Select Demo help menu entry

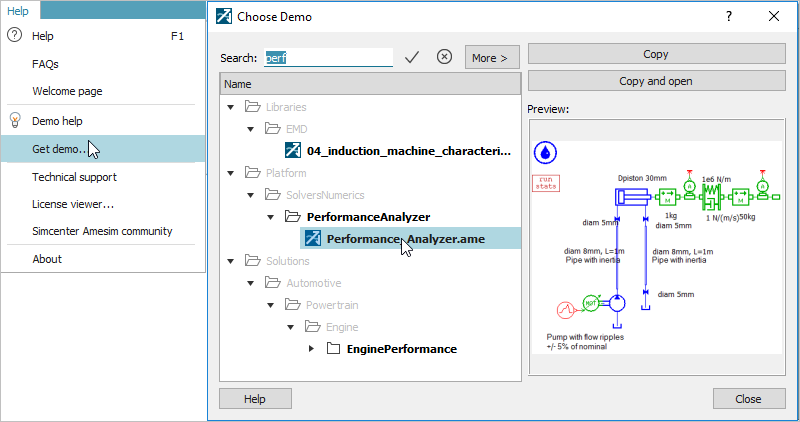coord(103,121)
